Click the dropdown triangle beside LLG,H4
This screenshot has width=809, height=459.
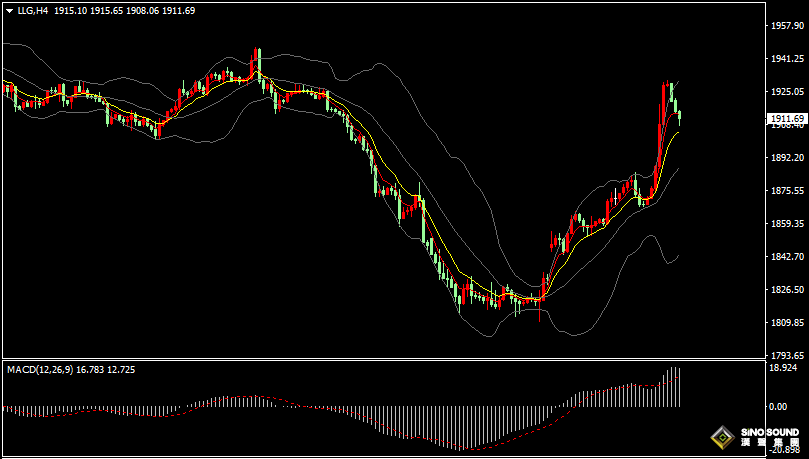[8, 10]
